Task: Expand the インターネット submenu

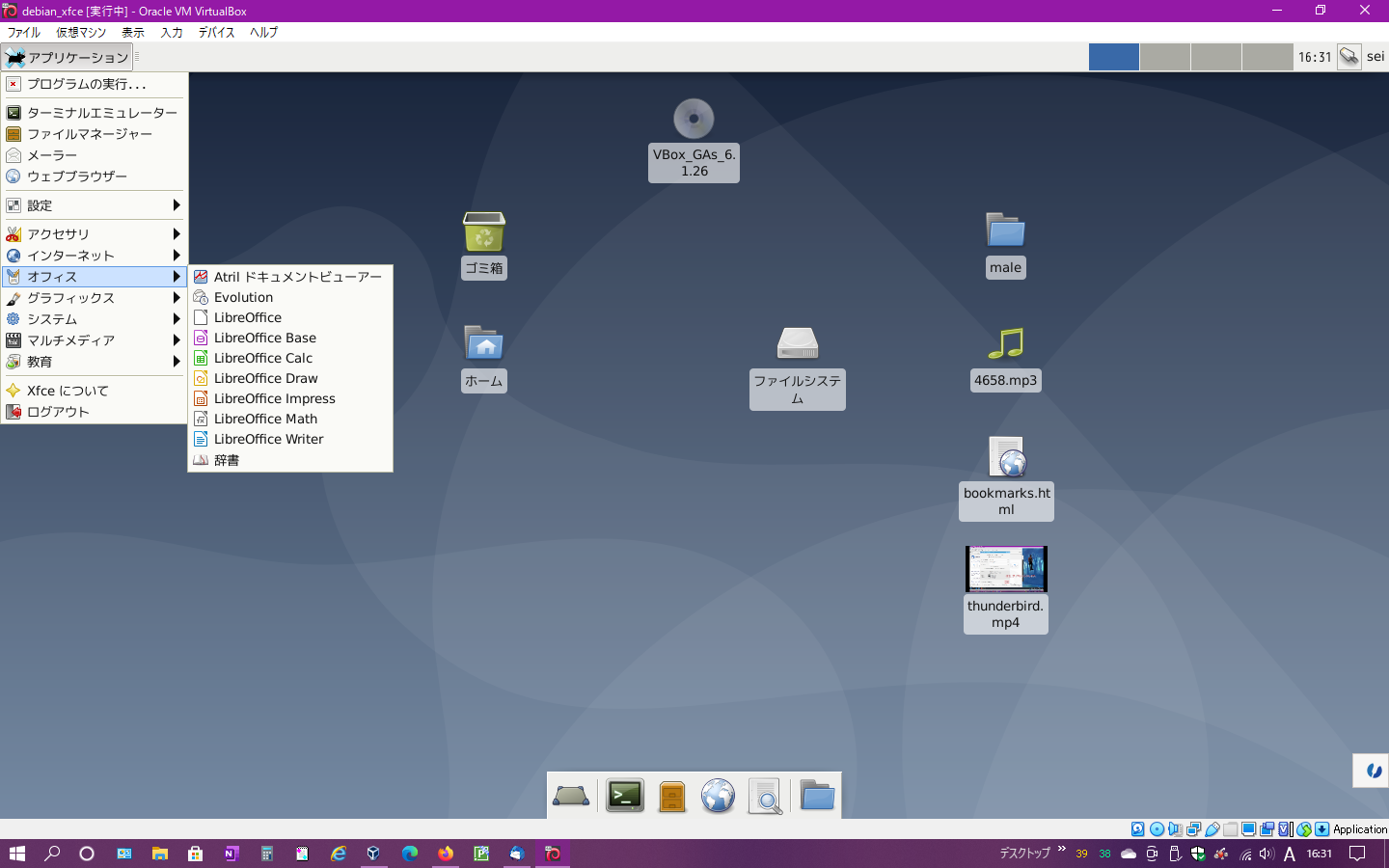Action: tap(94, 256)
